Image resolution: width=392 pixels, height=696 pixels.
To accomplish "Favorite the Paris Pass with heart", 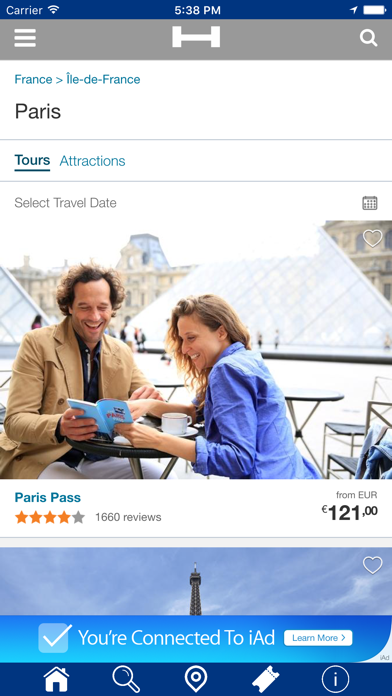I will [372, 238].
